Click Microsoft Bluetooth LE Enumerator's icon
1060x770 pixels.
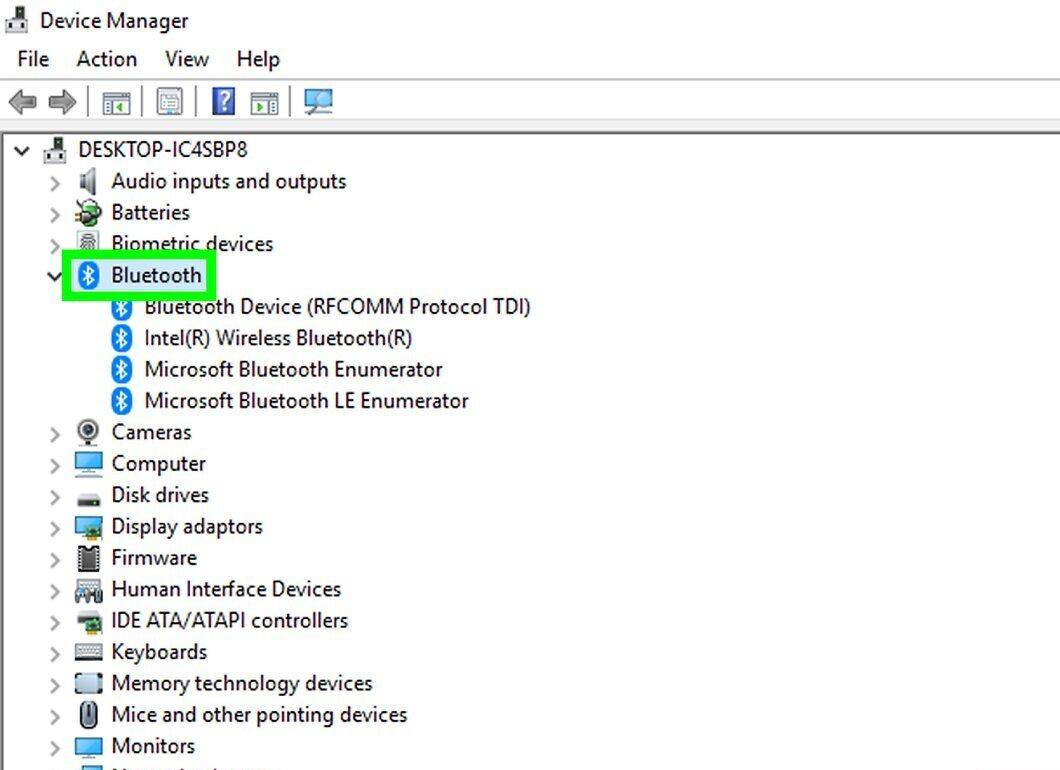[x=122, y=400]
